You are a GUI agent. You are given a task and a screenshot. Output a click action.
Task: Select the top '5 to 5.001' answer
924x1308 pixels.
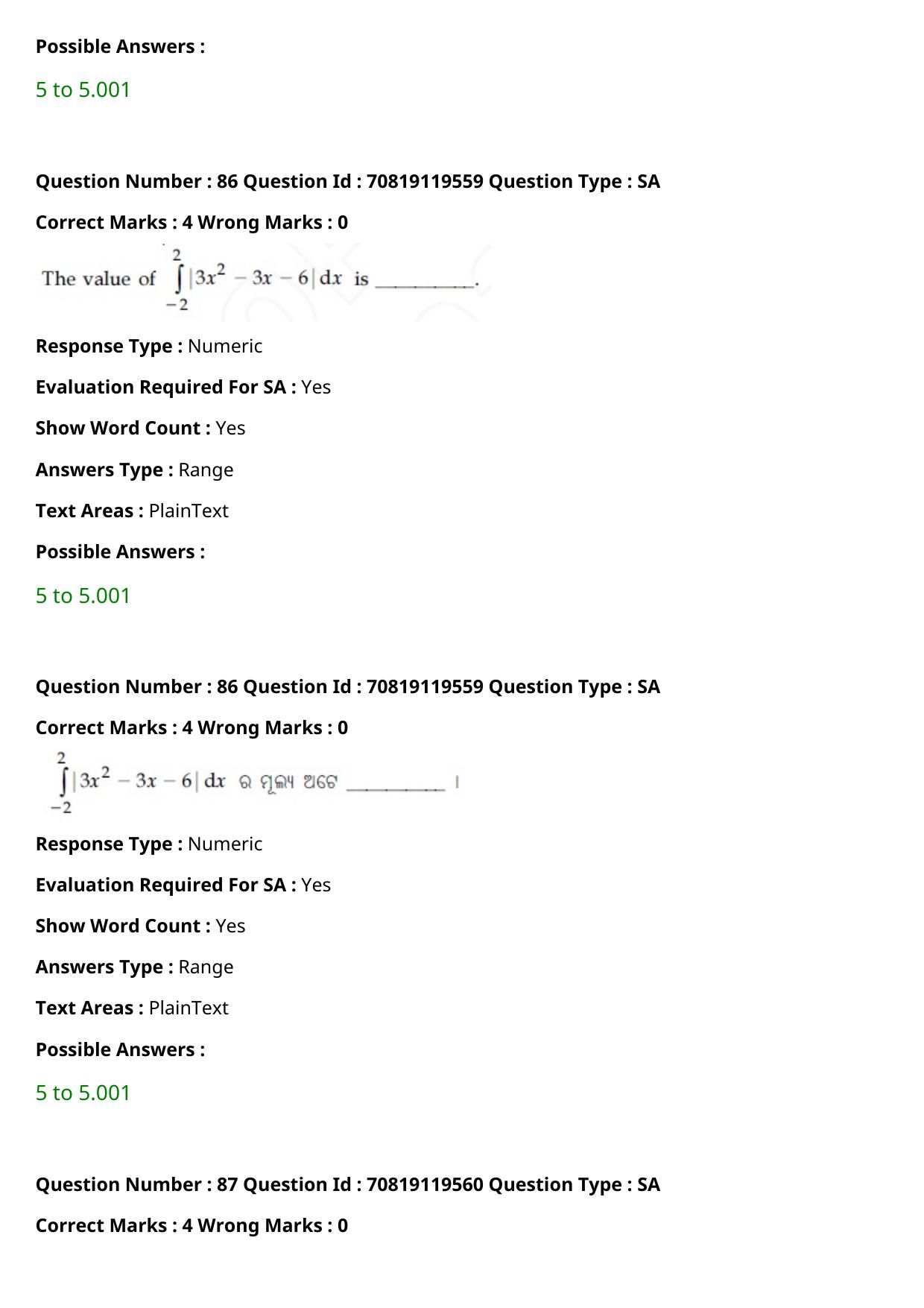pos(83,89)
